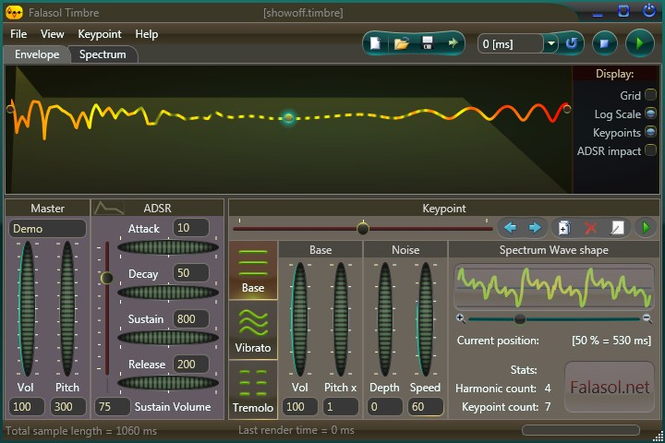This screenshot has width=665, height=443.
Task: Expand the 0 [ms] time dropdown
Action: [x=551, y=43]
